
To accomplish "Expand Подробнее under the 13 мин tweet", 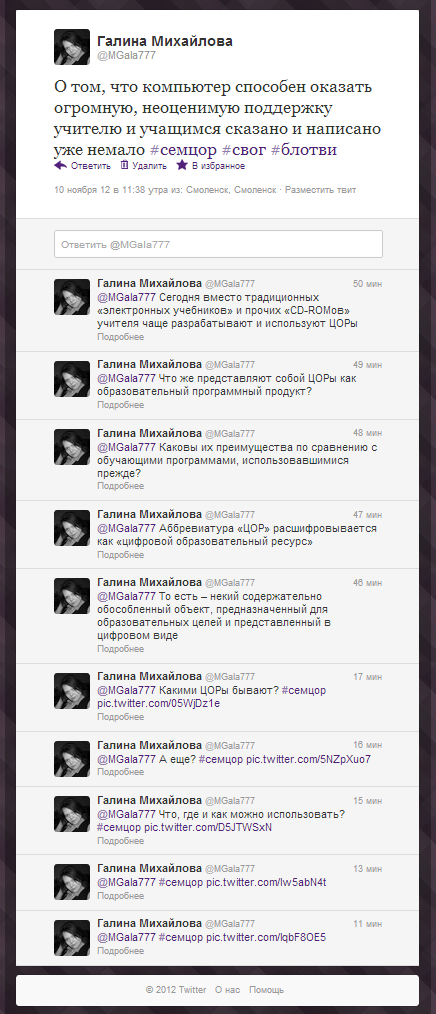I will (120, 896).
